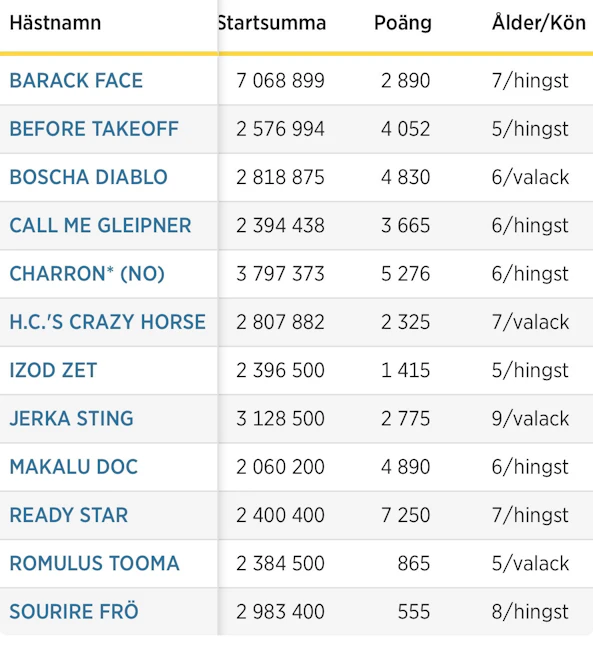Open the CHARRON* (NO) horse link
The height and width of the screenshot is (665, 593).
[x=87, y=274]
